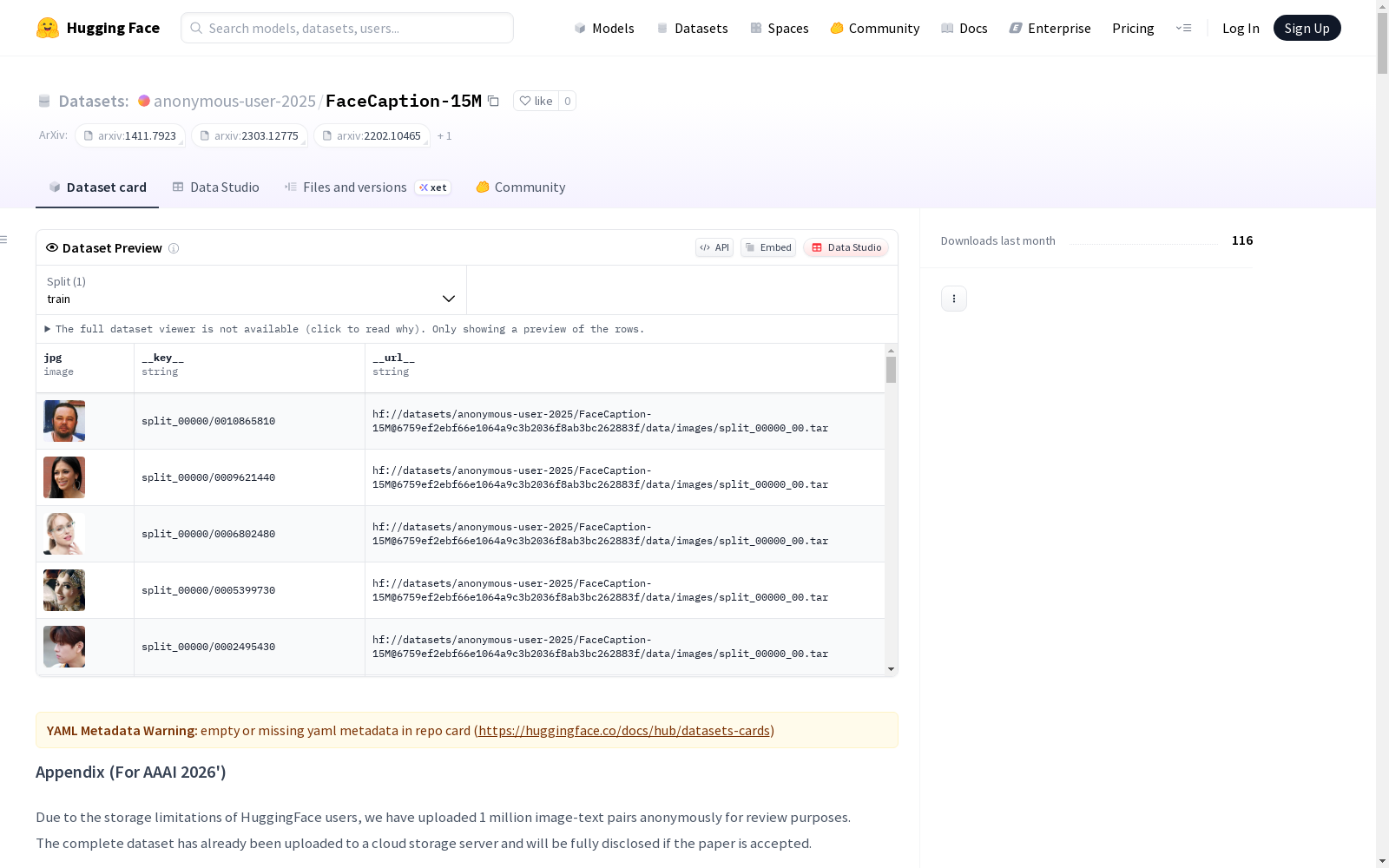The image size is (1389, 868).
Task: Copy the dataset name with the copy icon
Action: [x=493, y=101]
